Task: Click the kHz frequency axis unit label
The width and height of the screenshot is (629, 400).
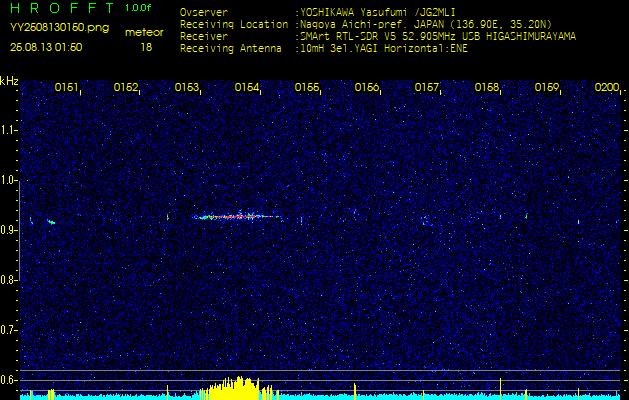Action: pyautogui.click(x=9, y=81)
